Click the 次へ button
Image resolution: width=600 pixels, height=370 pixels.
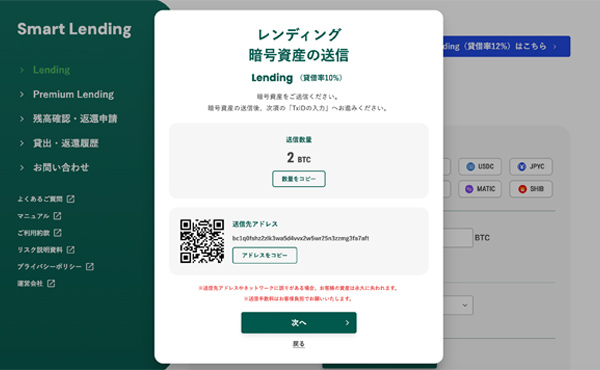click(x=299, y=323)
